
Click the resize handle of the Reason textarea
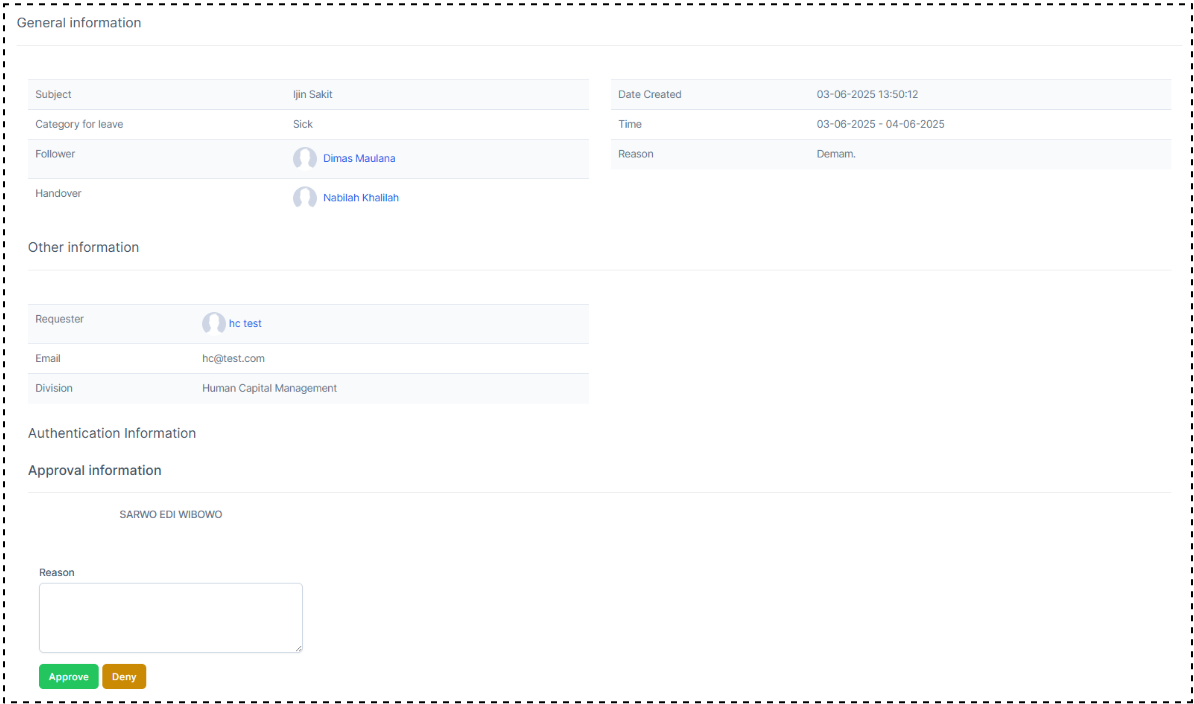coord(298,648)
